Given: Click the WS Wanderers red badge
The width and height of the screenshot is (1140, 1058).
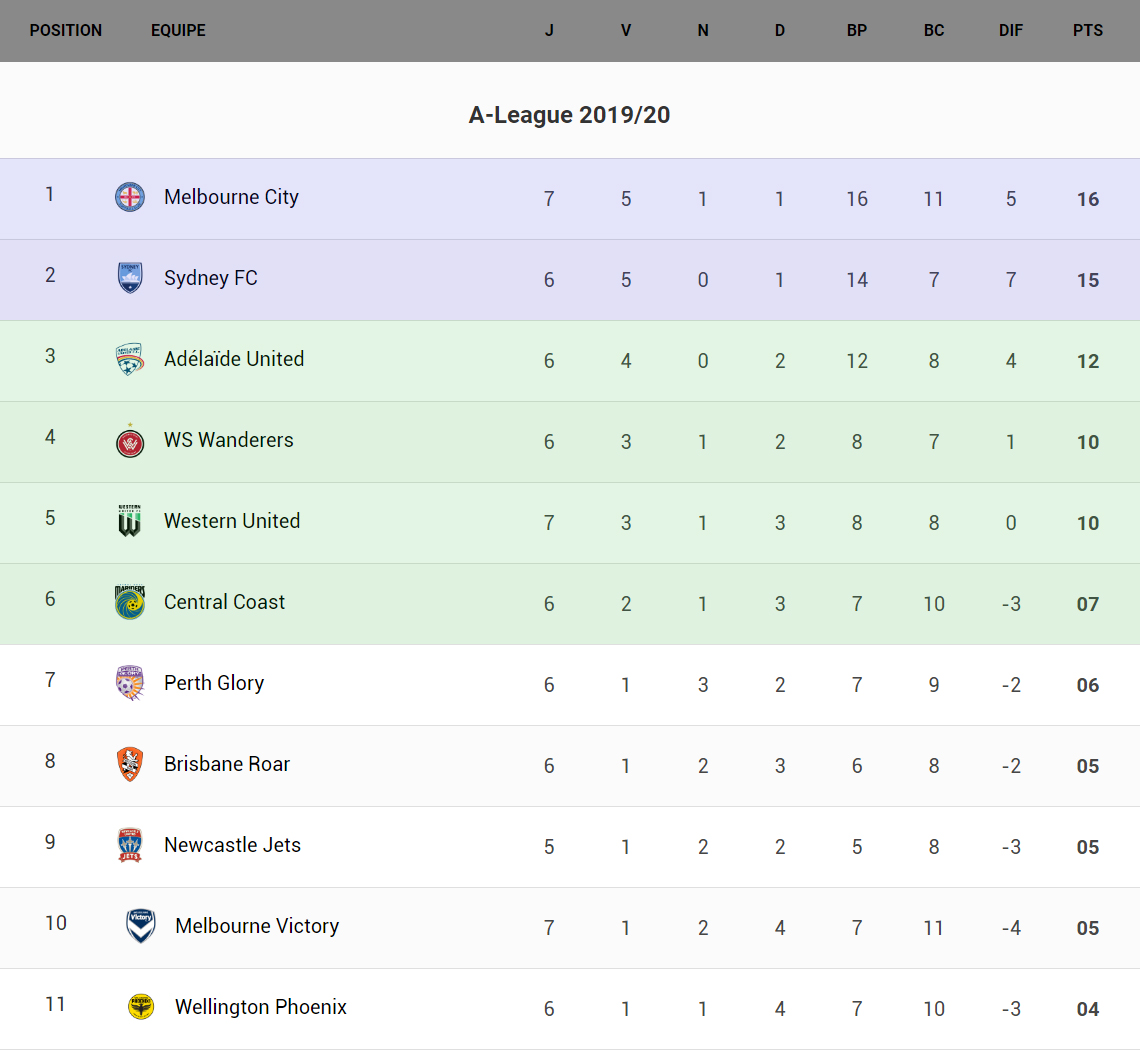Looking at the screenshot, I should tap(130, 440).
